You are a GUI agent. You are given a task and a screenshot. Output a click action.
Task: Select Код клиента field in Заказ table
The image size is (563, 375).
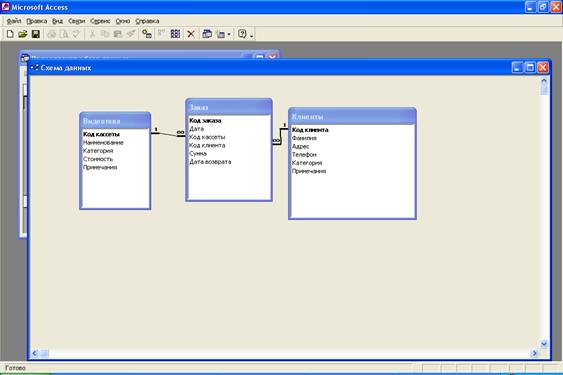click(x=207, y=145)
